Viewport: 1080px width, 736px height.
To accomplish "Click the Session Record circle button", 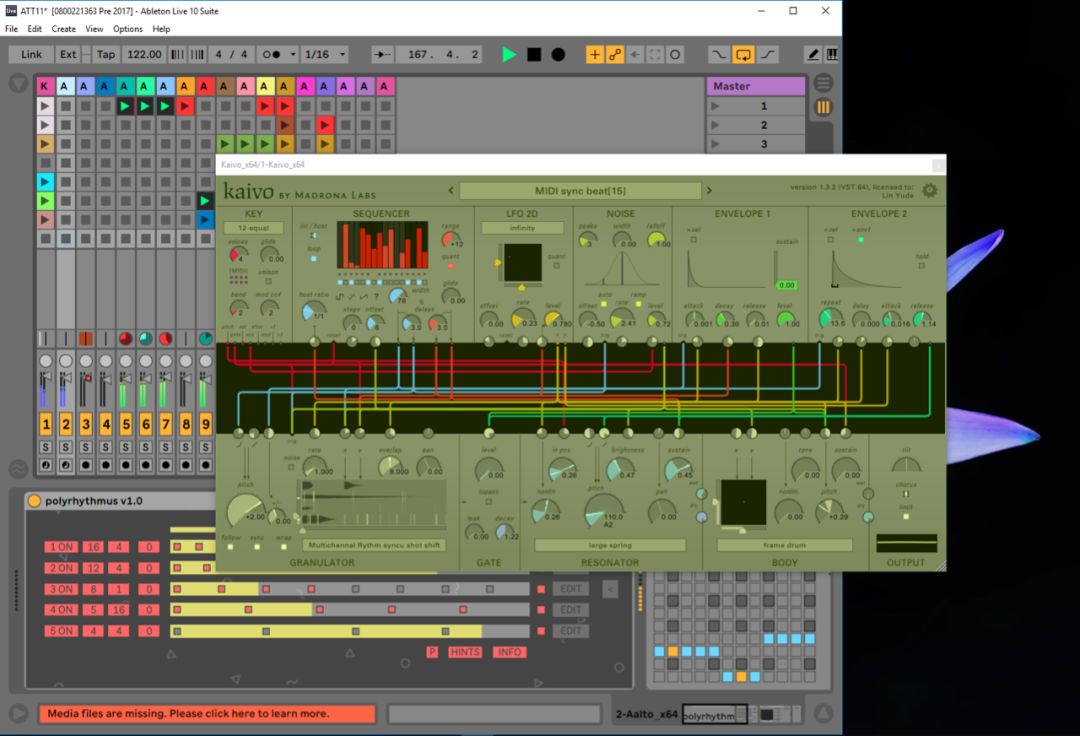I will [x=676, y=54].
